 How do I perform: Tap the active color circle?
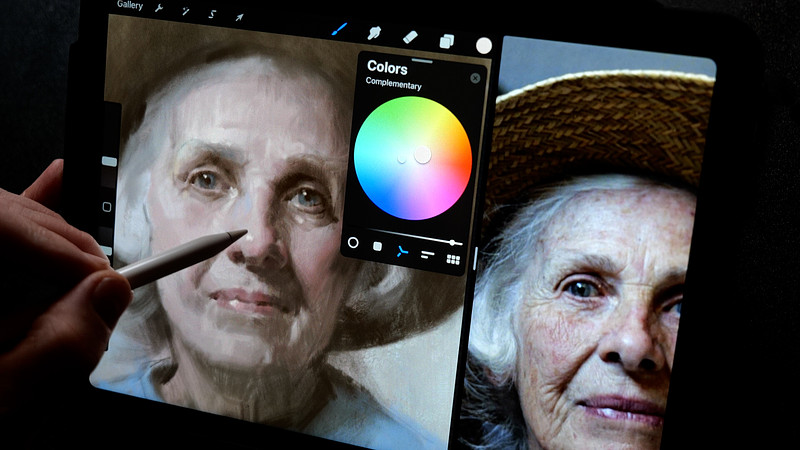pos(484,45)
